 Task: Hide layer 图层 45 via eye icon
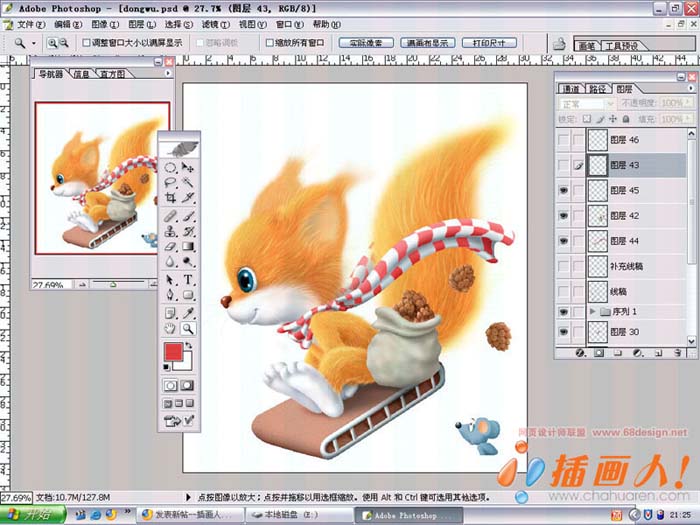564,191
